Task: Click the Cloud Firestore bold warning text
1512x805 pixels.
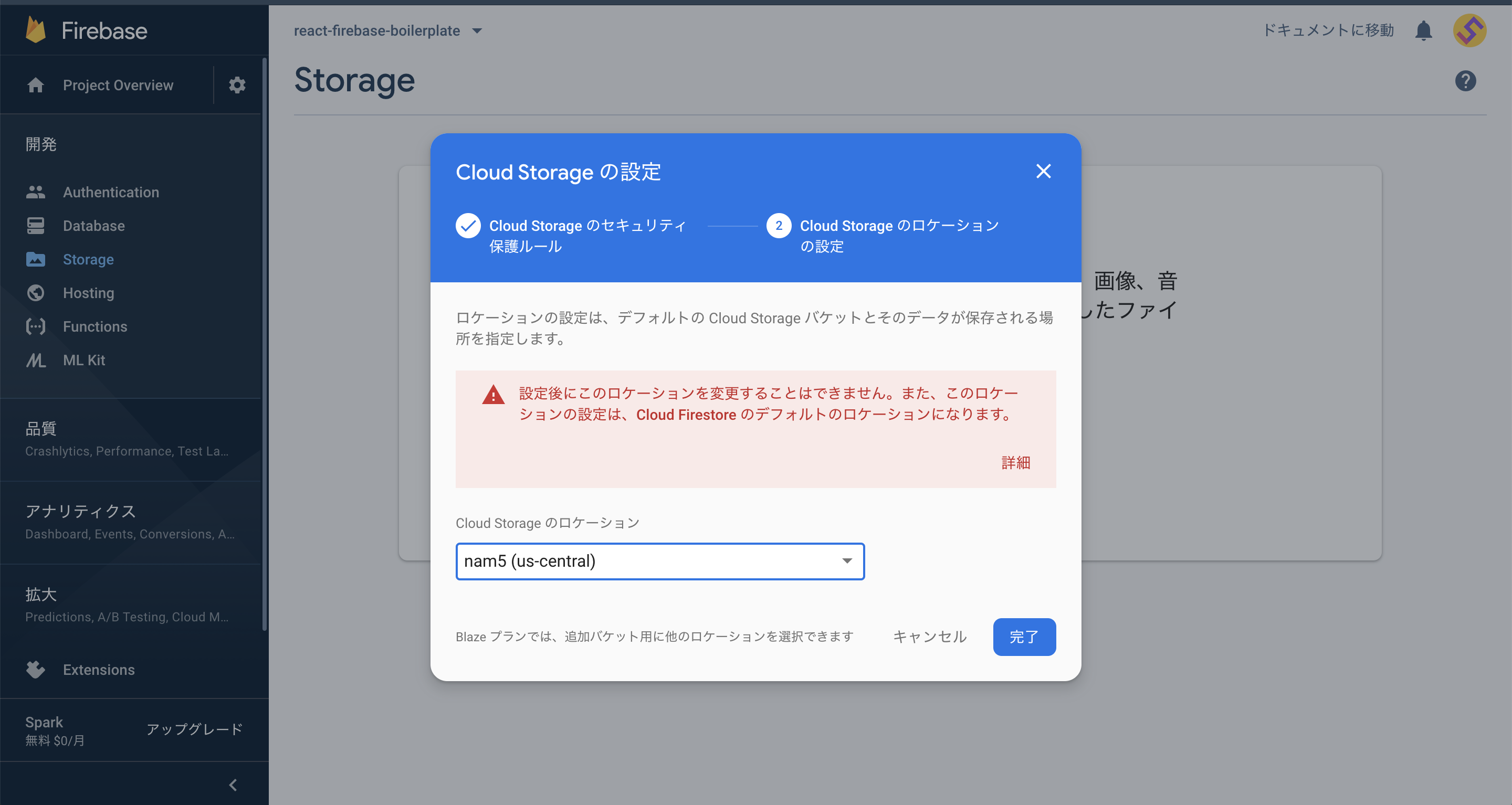Action: (686, 415)
